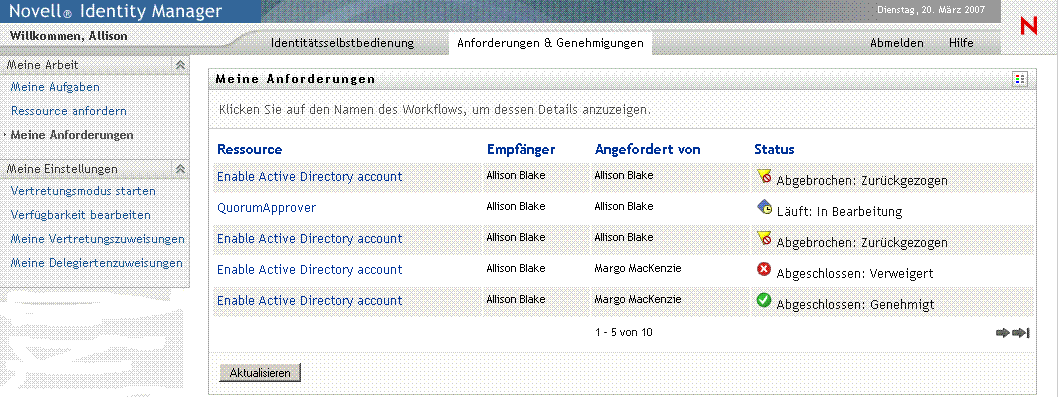
Task: Click the Novell Identity Manager title
Action: [115, 11]
